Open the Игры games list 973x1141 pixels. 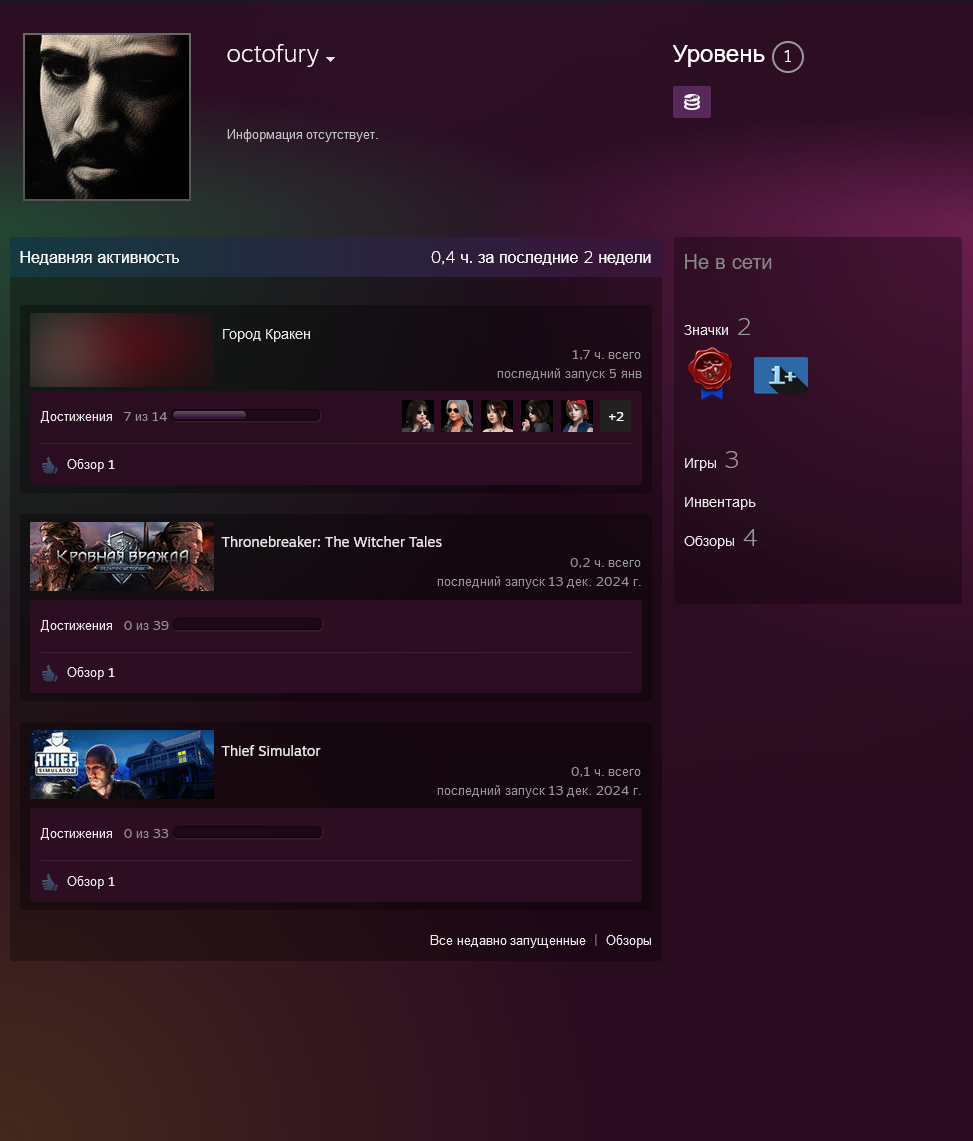(700, 463)
